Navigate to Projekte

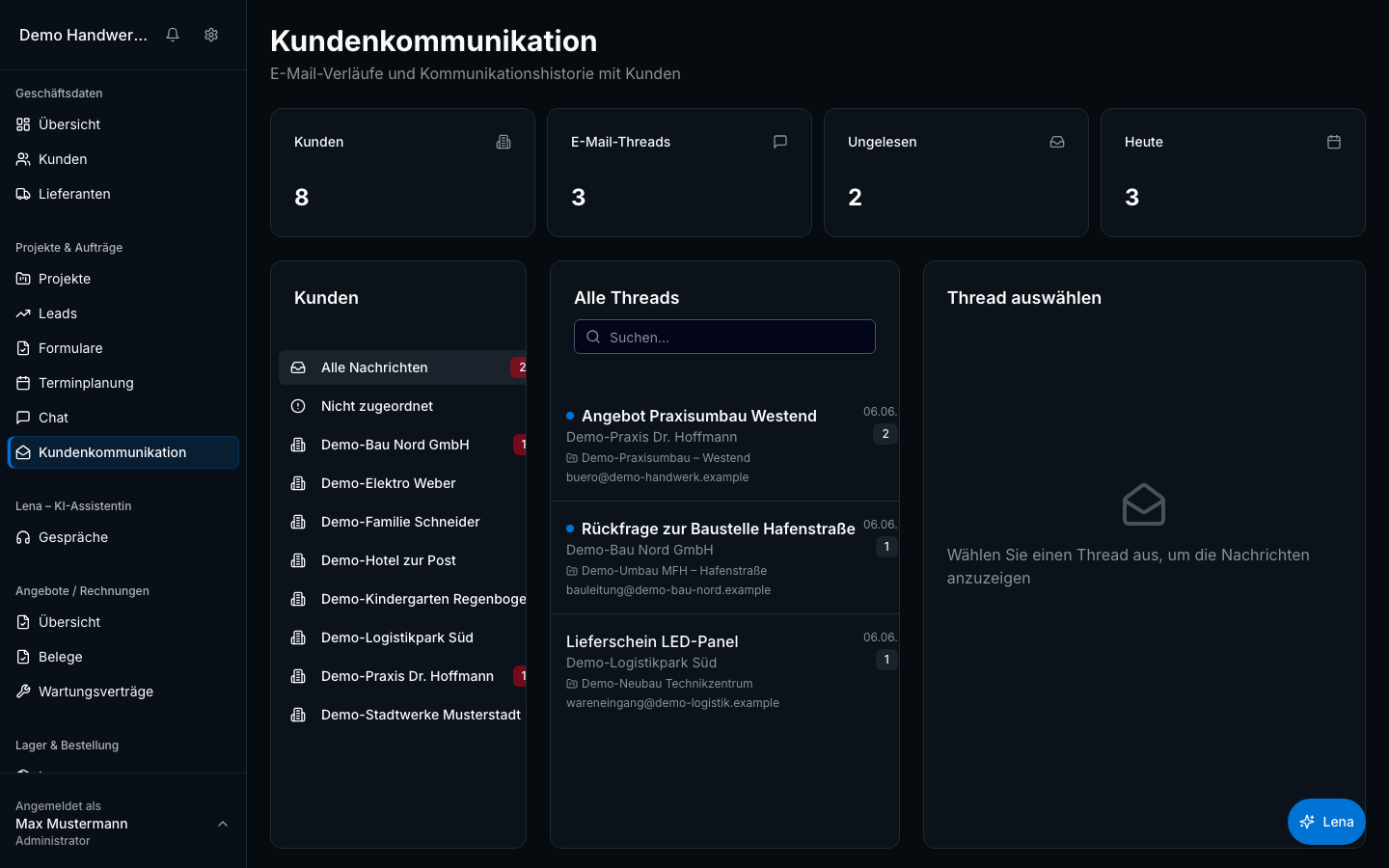pos(123,279)
